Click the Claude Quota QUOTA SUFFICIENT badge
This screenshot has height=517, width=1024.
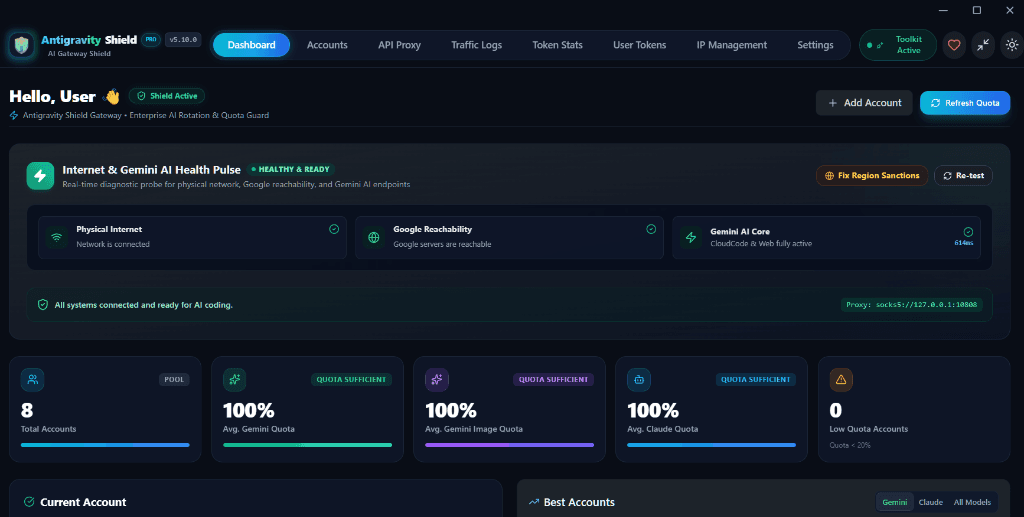pos(756,379)
